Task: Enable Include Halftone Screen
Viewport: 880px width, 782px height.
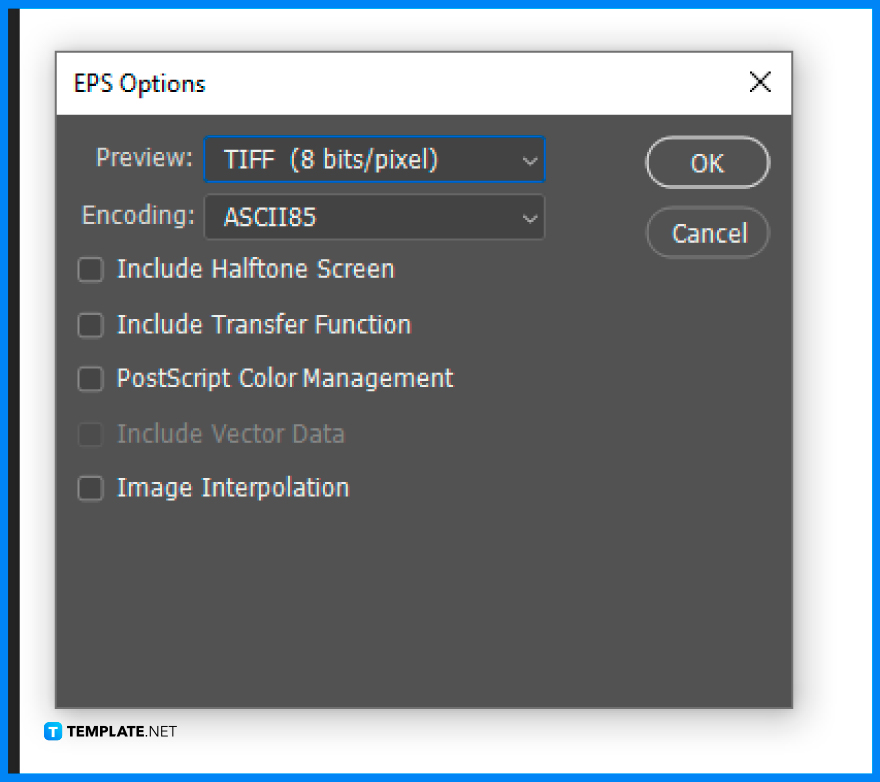Action: pyautogui.click(x=90, y=269)
